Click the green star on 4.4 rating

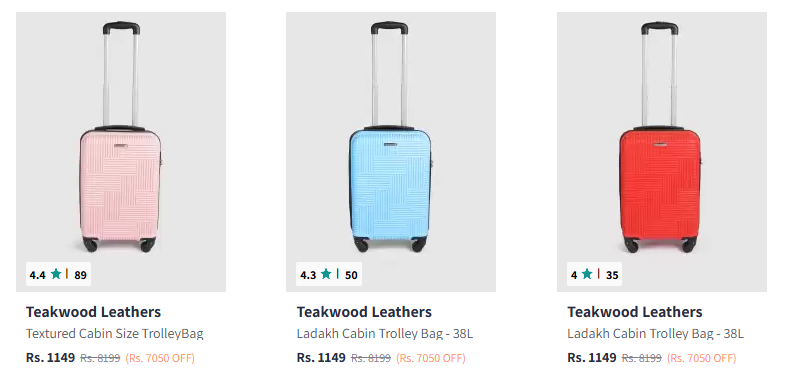coord(56,274)
